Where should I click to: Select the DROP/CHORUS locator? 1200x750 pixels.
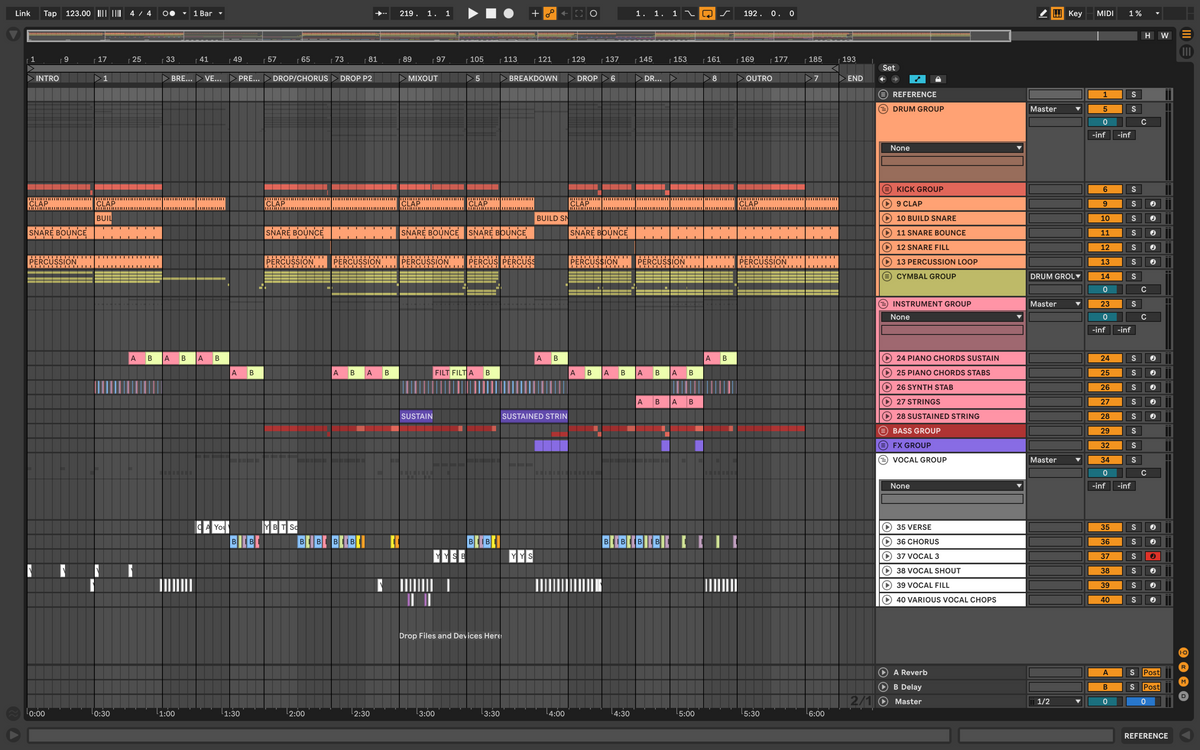[299, 78]
